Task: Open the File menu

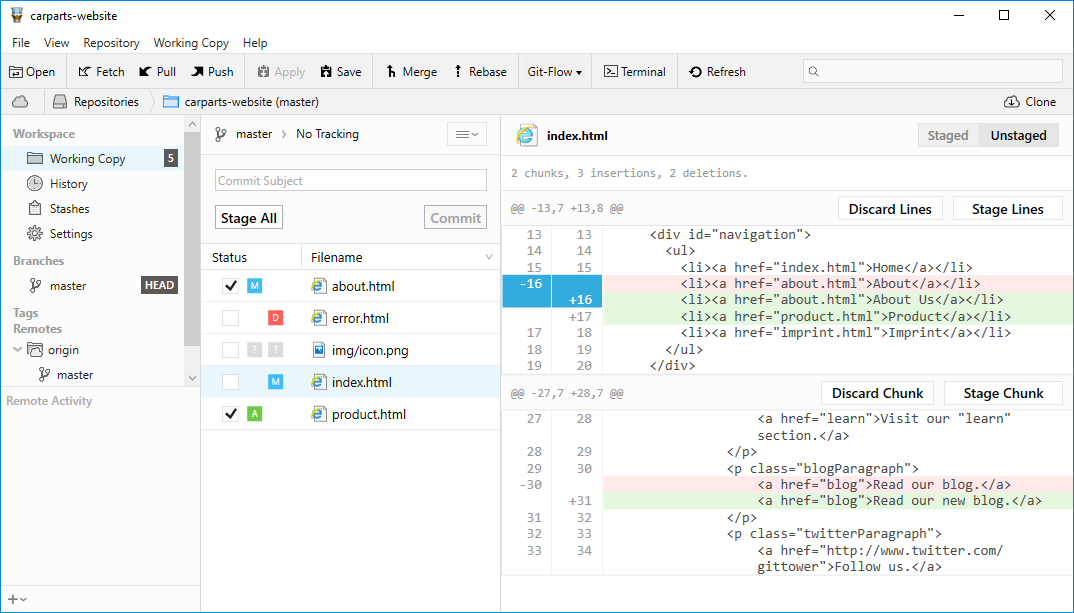Action: point(21,42)
